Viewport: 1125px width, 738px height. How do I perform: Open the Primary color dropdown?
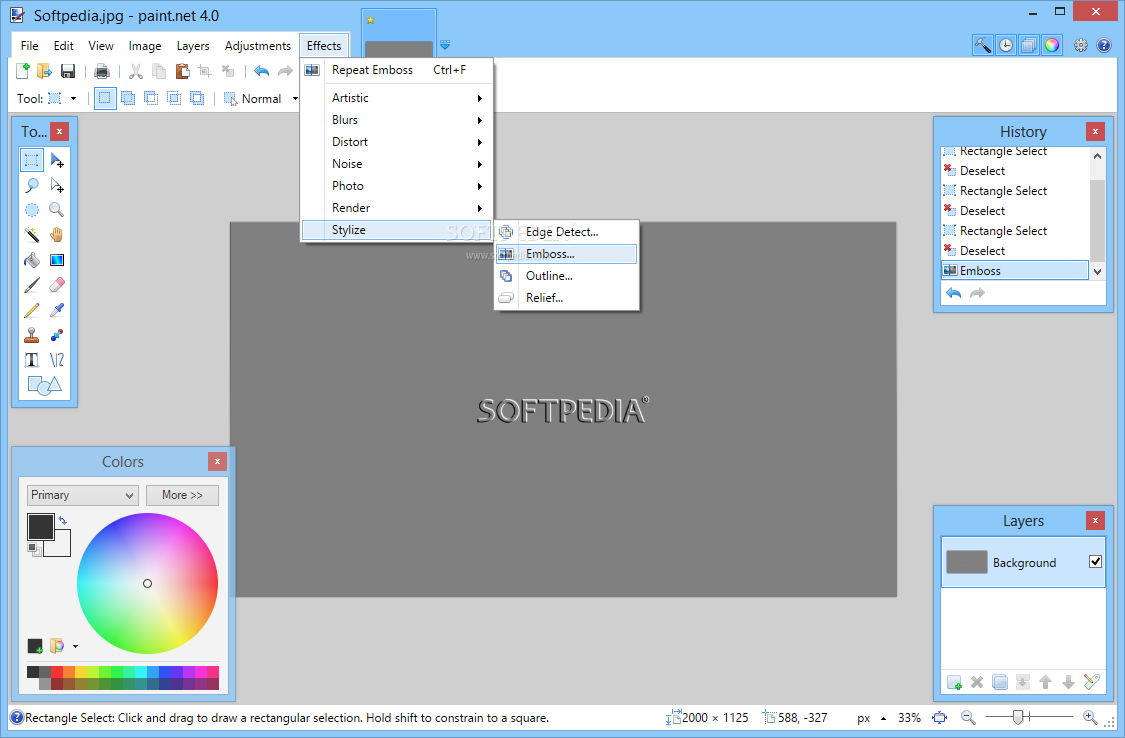(x=83, y=495)
